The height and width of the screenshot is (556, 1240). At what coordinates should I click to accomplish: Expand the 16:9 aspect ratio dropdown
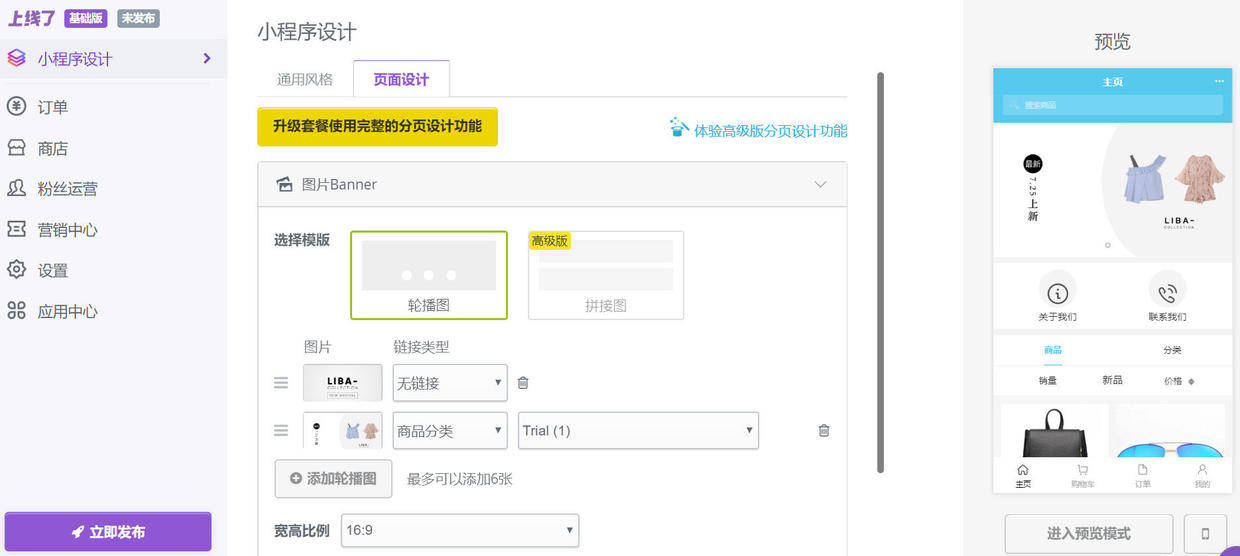460,530
